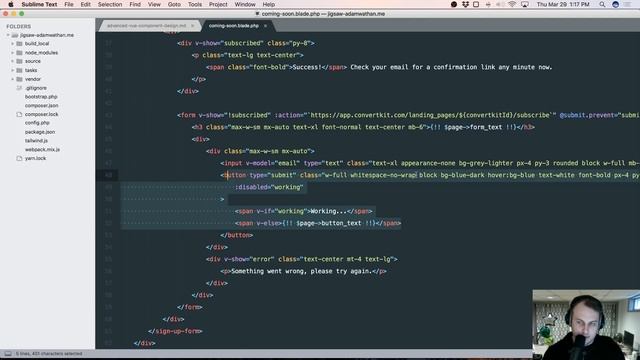This screenshot has height=360, width=640.
Task: Expand the node_modules folder arrow
Action: coord(13,53)
